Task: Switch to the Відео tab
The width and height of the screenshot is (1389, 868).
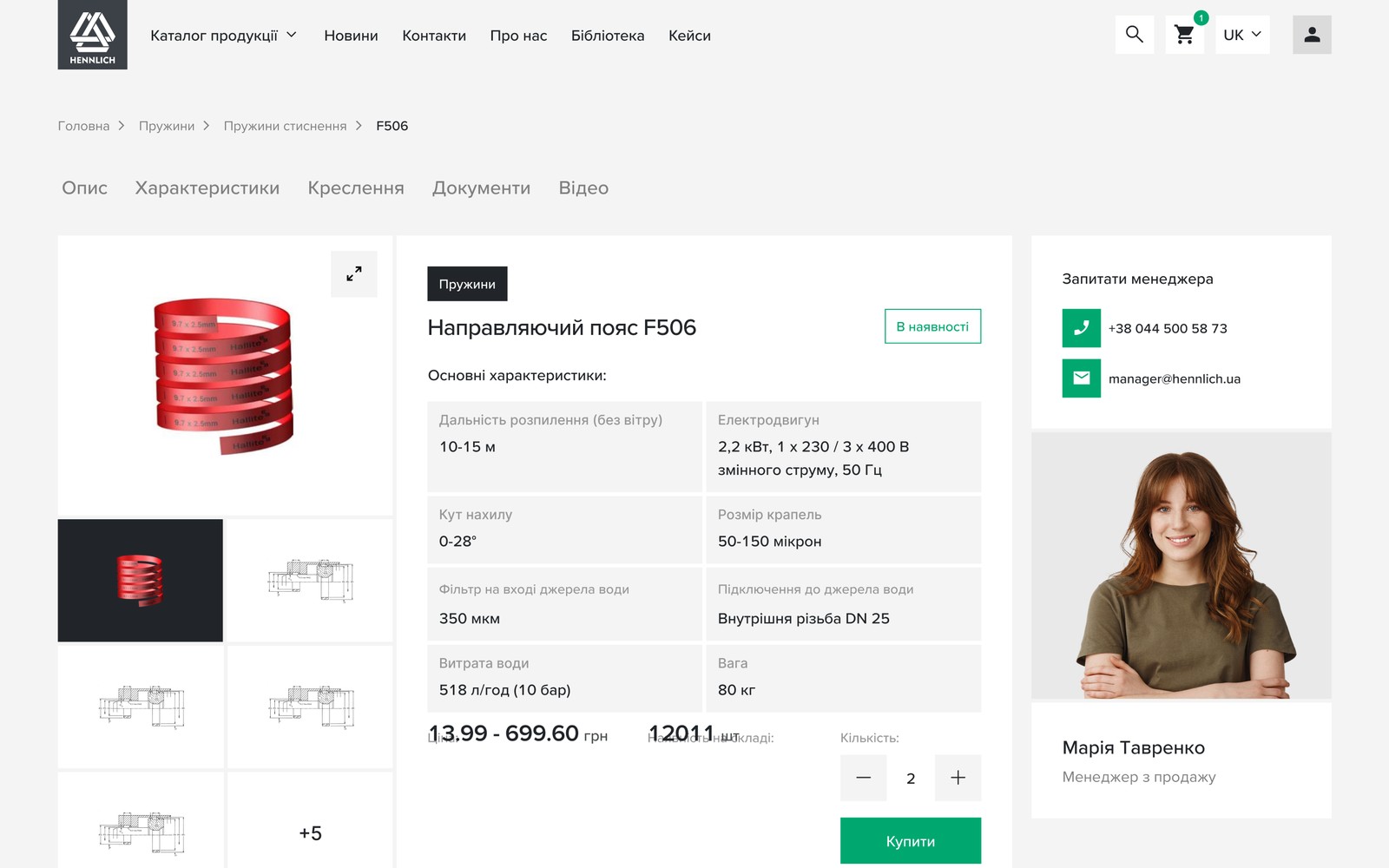Action: 583,188
